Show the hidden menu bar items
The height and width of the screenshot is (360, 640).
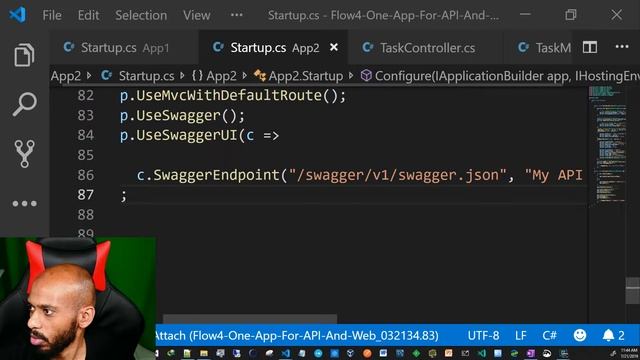236,15
